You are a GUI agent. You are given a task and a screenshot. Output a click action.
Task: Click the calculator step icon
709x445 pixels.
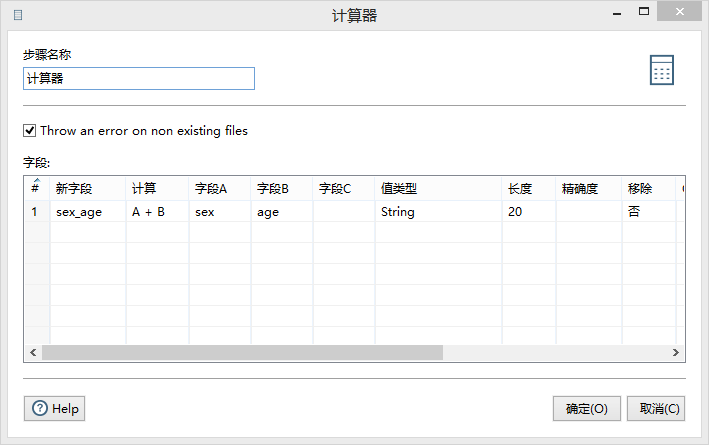click(x=662, y=70)
